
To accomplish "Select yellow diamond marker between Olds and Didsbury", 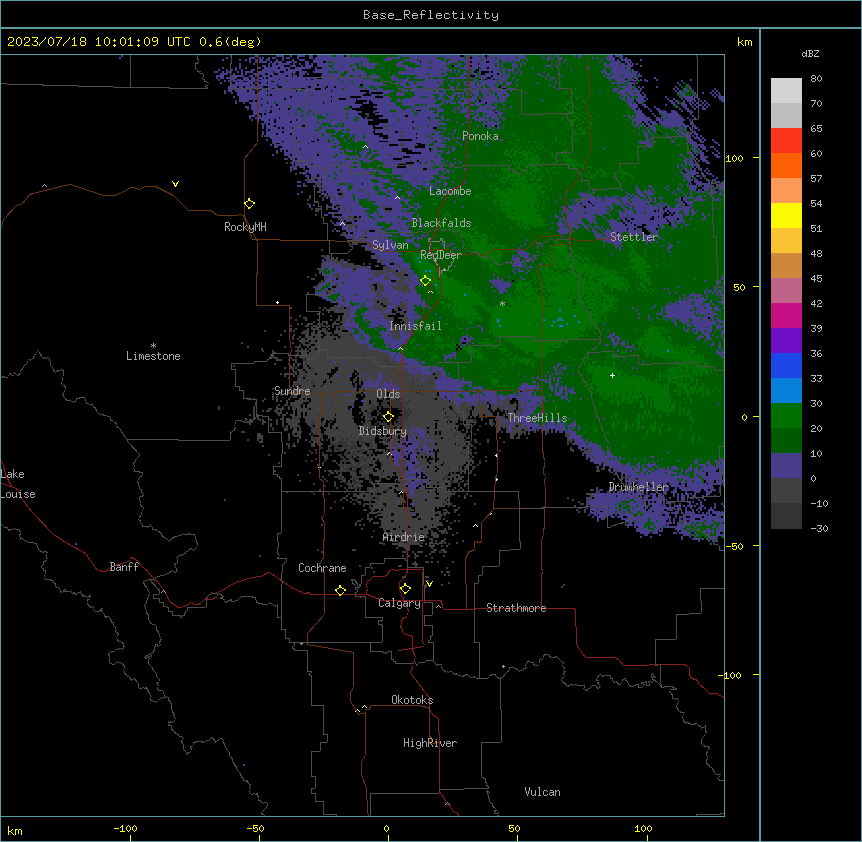I will click(x=389, y=417).
